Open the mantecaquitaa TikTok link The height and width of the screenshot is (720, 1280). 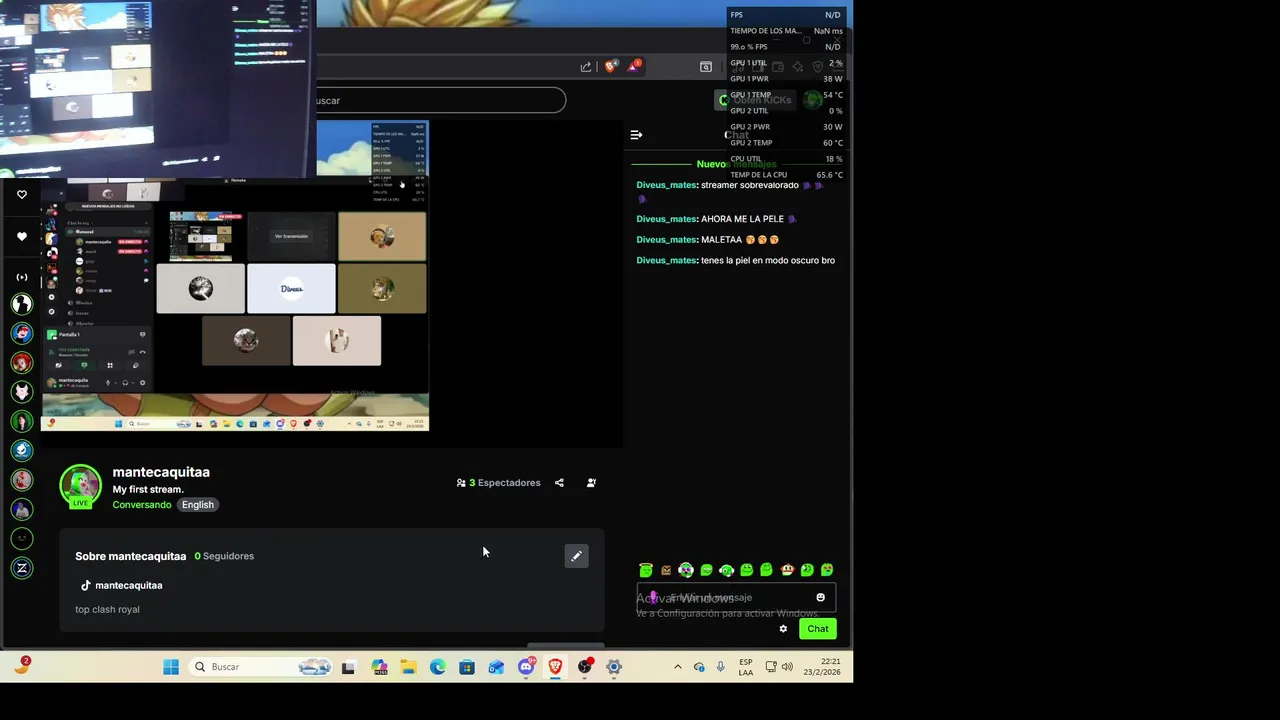(121, 586)
